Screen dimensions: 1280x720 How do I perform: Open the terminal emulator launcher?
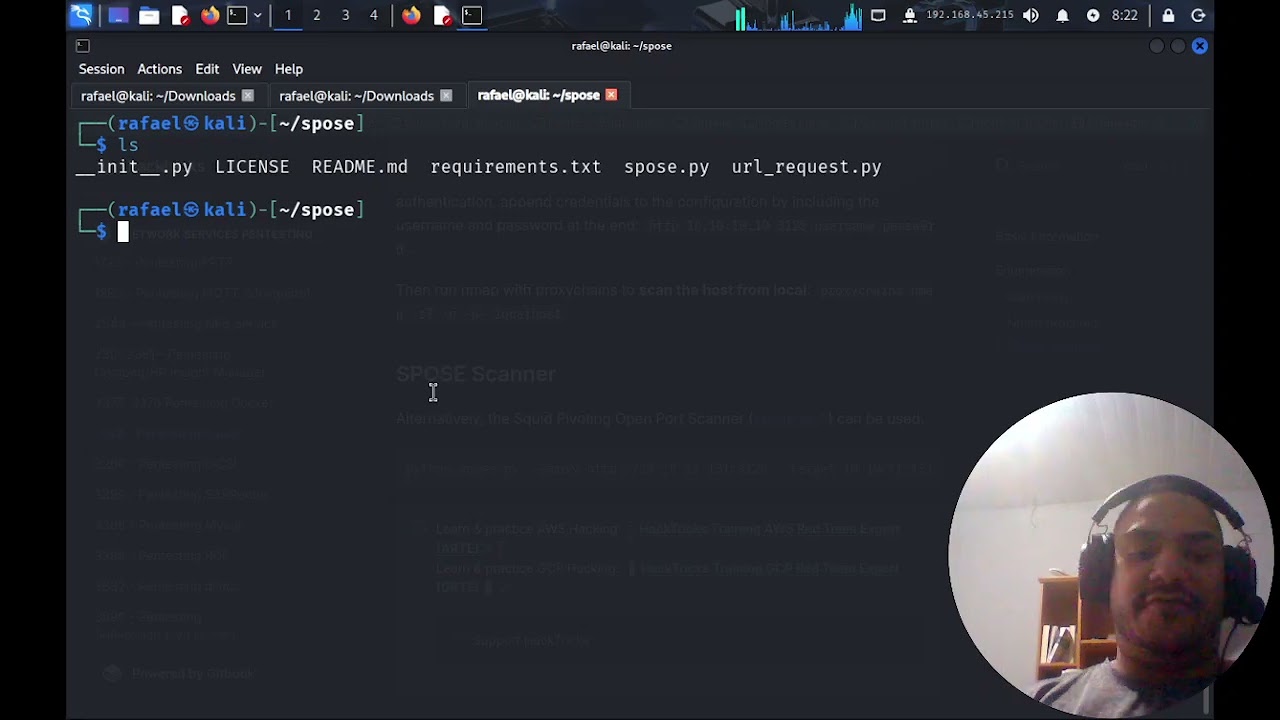coord(237,15)
